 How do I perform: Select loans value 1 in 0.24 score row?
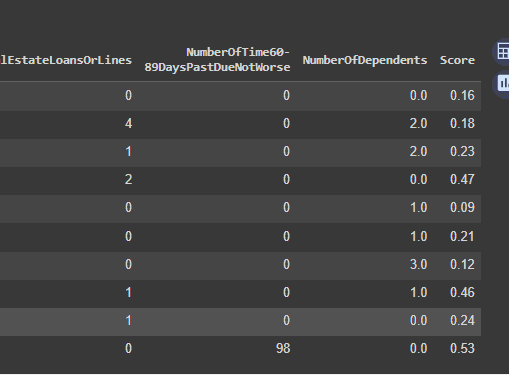(128, 321)
